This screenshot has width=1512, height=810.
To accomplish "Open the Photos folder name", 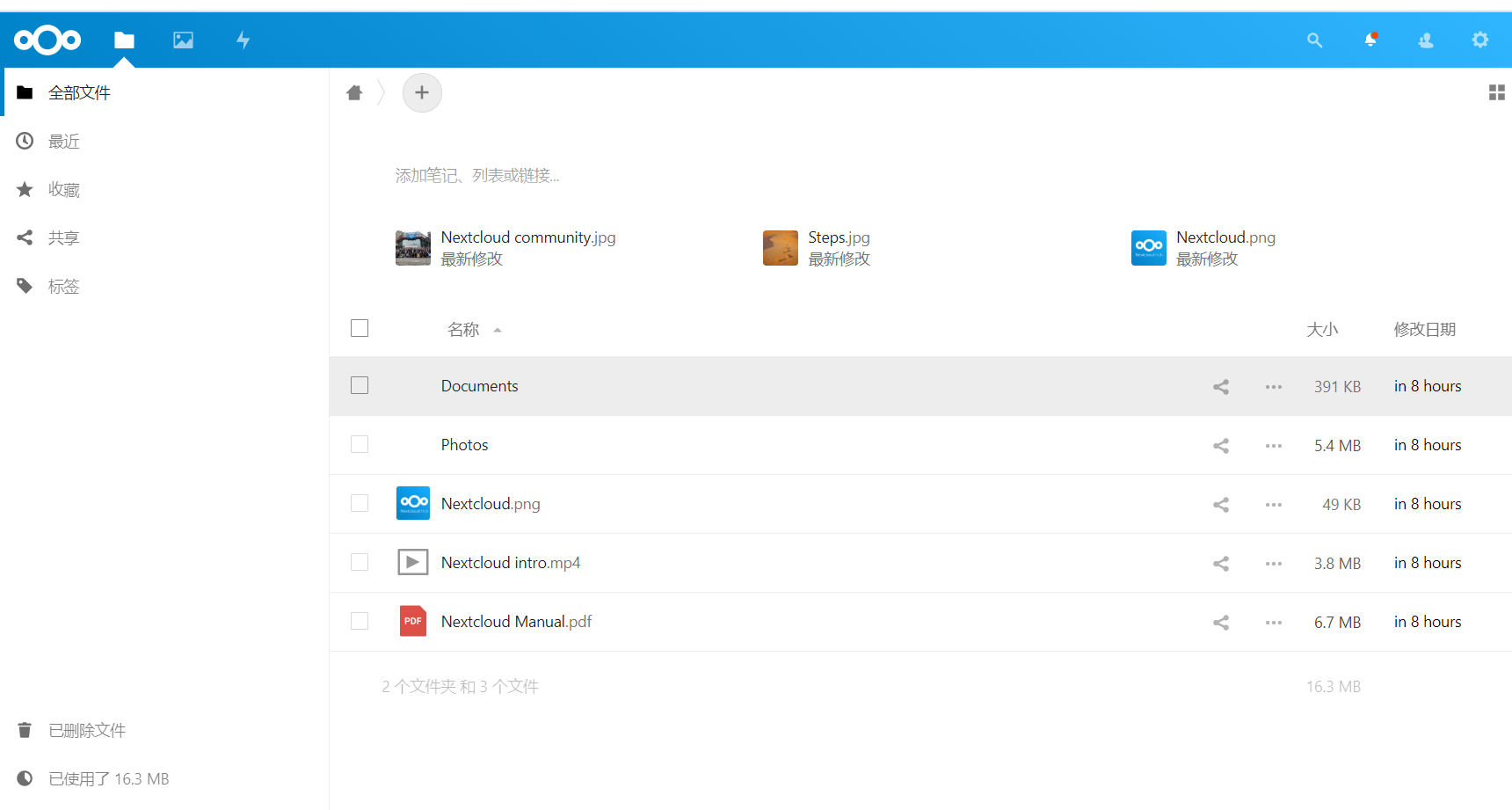I will (x=464, y=445).
